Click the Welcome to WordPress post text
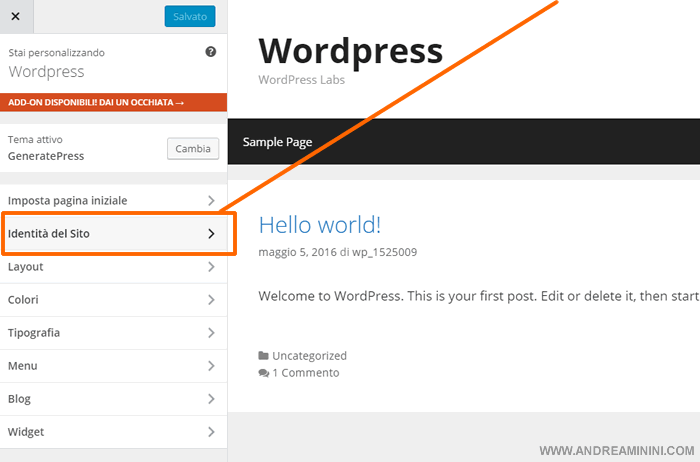The height and width of the screenshot is (462, 700). pos(479,296)
